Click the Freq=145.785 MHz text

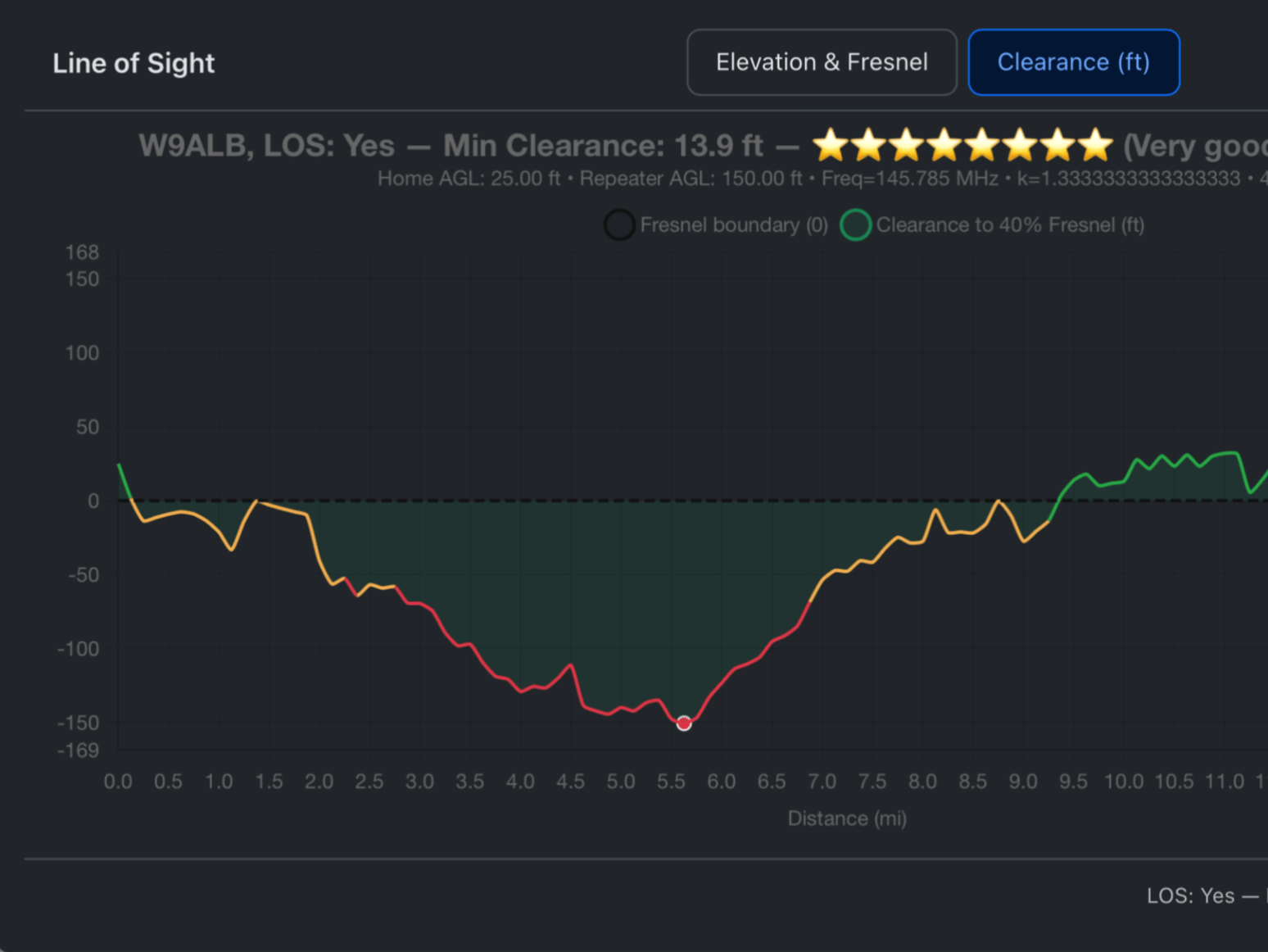click(909, 179)
